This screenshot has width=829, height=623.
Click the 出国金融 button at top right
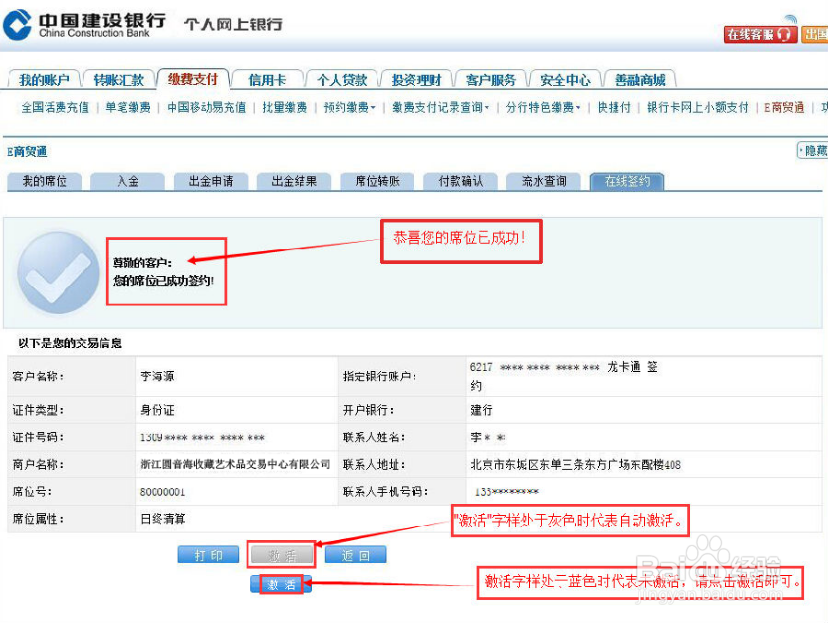click(817, 33)
